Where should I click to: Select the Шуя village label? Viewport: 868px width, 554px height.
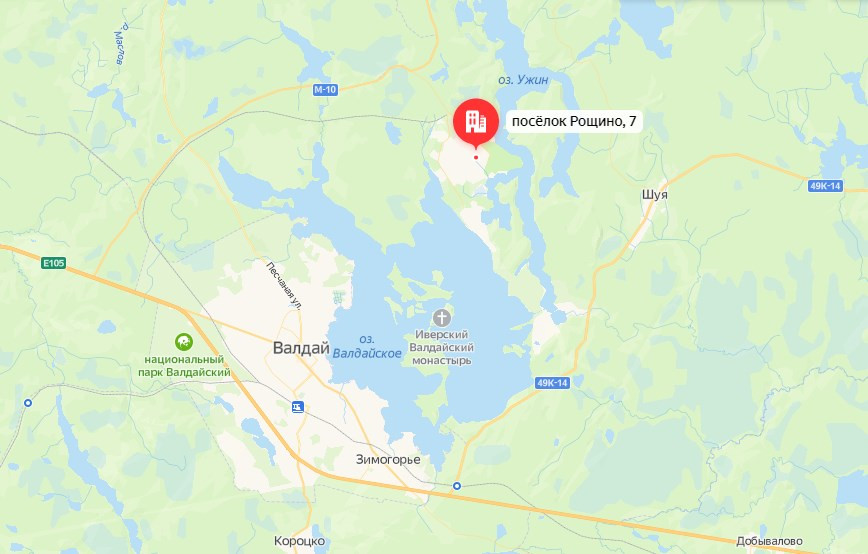(655, 195)
